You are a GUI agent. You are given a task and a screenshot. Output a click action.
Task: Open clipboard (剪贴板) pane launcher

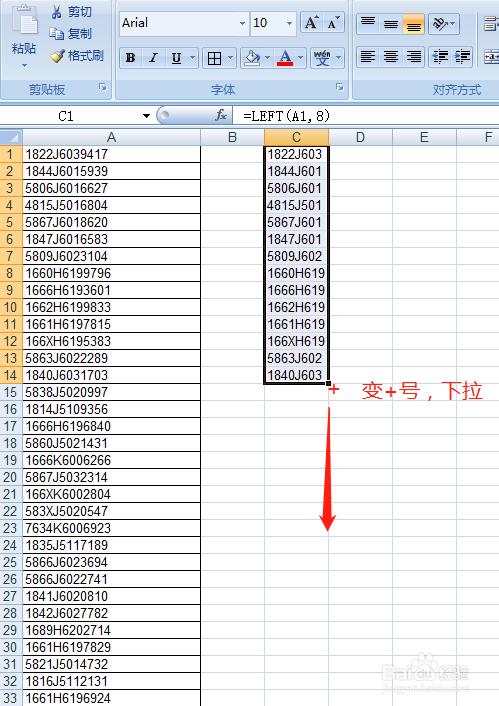[x=103, y=87]
